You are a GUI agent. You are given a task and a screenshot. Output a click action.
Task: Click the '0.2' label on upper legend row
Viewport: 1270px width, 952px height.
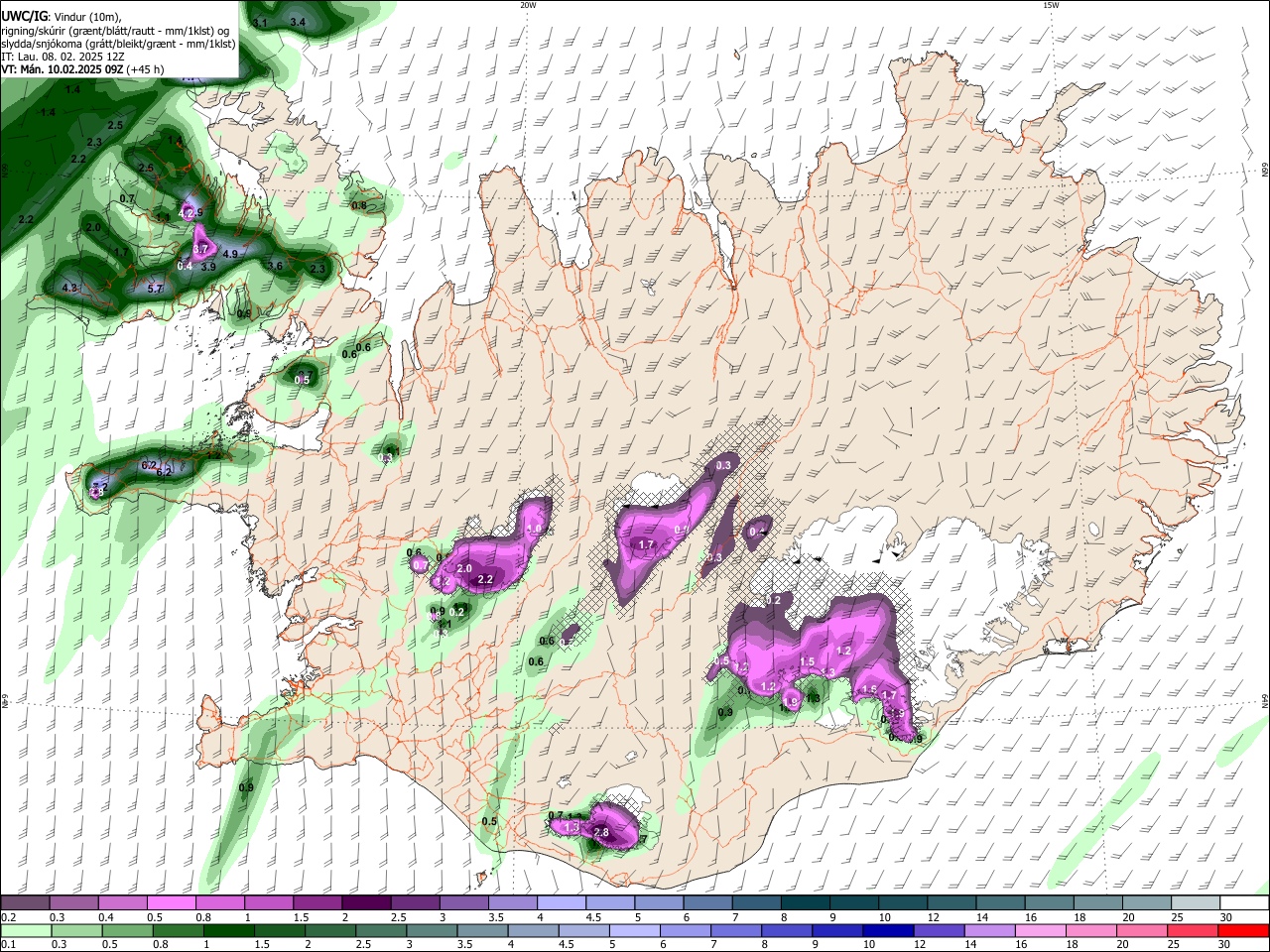tap(8, 917)
